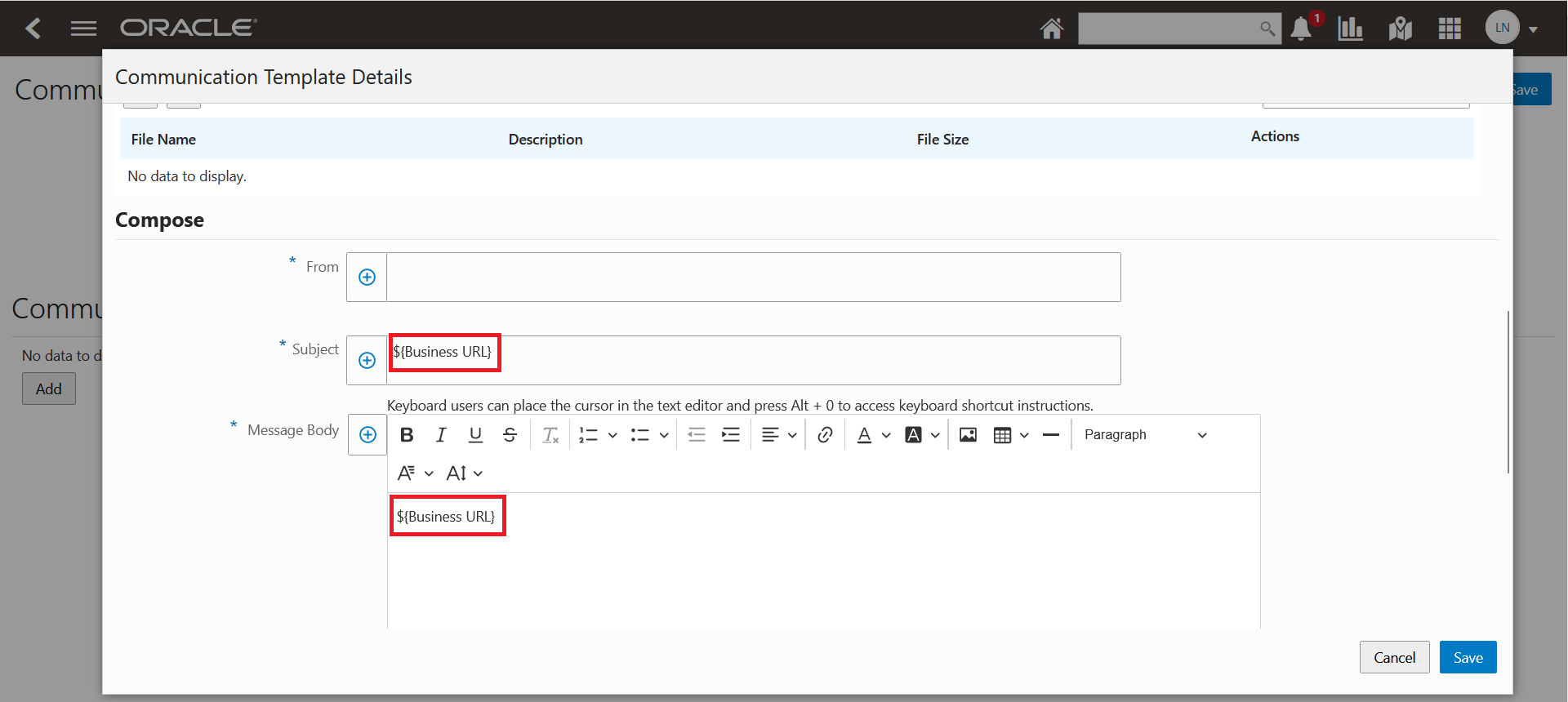Decrease the paragraph indent
1568x702 pixels.
pos(697,435)
